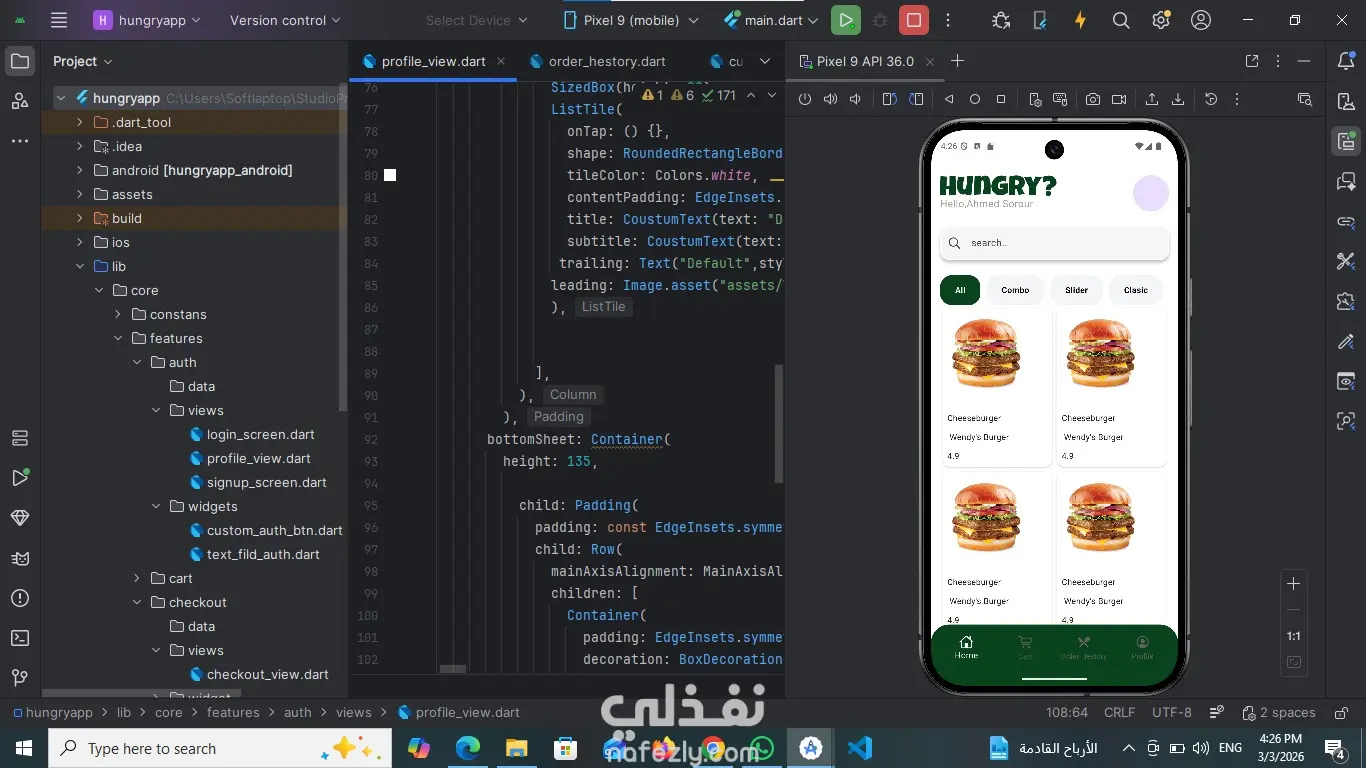Open Microsoft Edge from taskbar
This screenshot has height=768, width=1366.
click(468, 748)
